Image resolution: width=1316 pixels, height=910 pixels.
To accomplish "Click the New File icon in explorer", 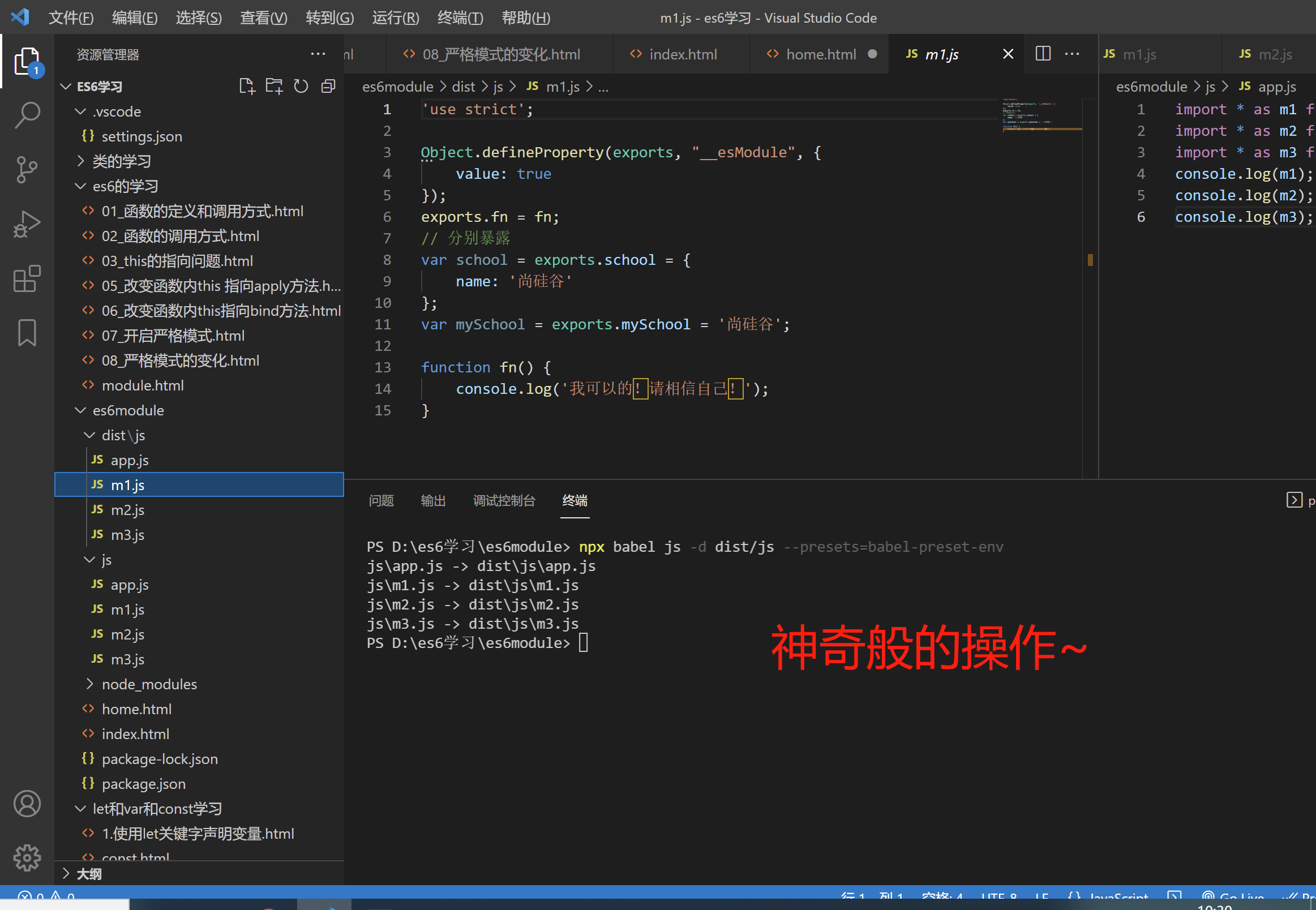I will coord(247,87).
